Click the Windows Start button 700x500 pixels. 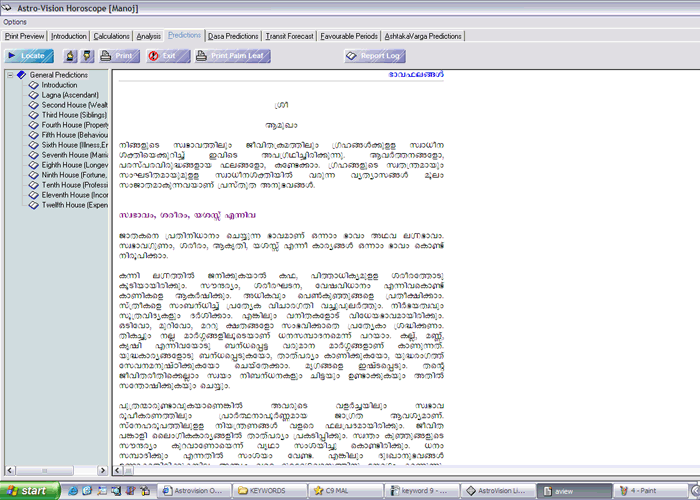(x=29, y=491)
